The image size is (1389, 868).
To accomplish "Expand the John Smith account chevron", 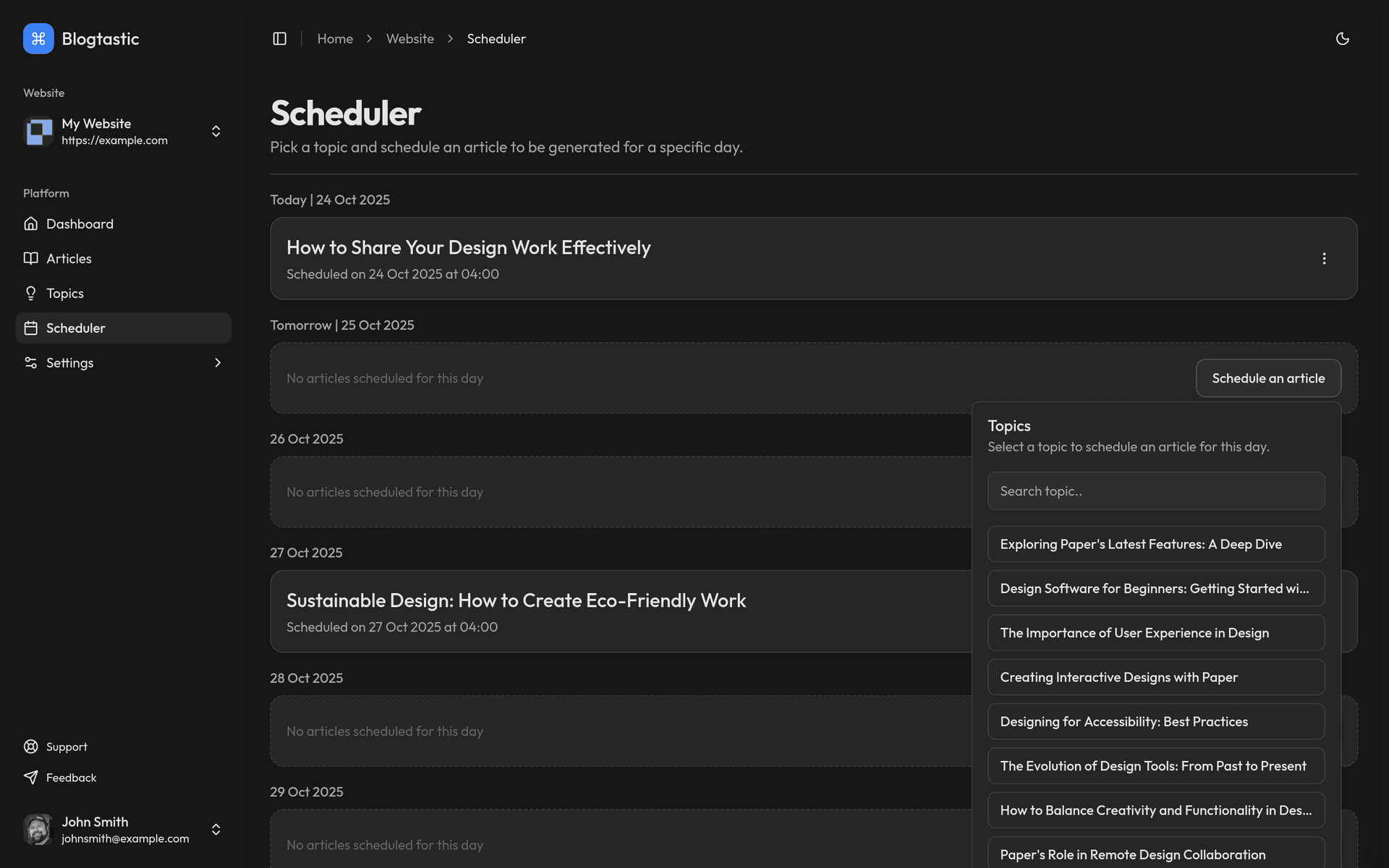I will pyautogui.click(x=216, y=830).
